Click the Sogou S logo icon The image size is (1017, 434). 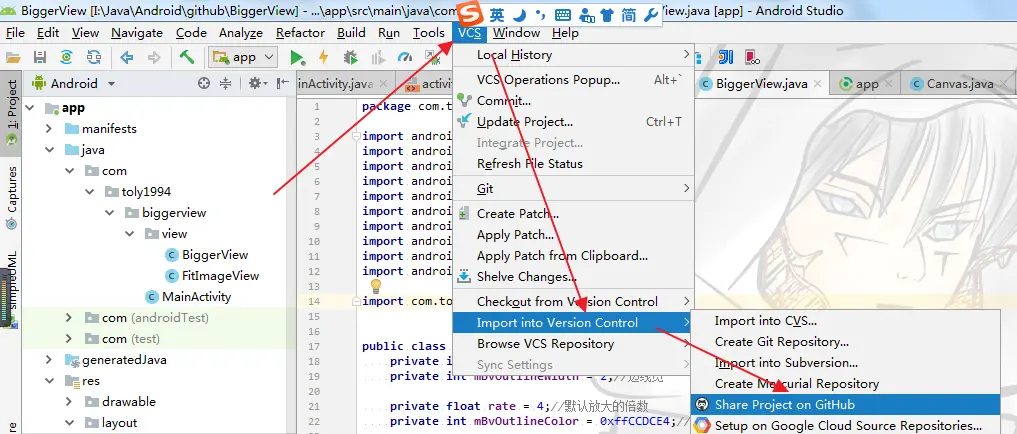(x=470, y=12)
